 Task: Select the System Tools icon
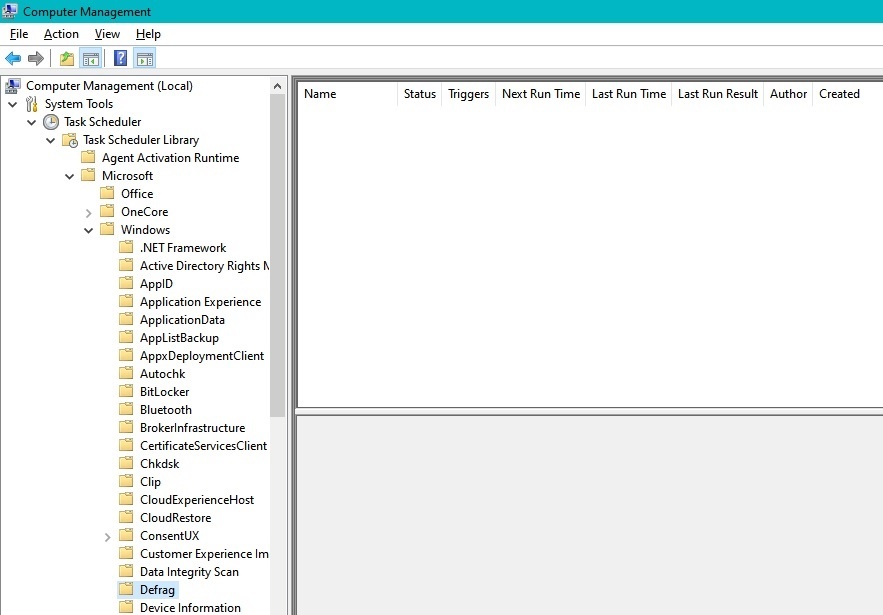click(x=32, y=104)
